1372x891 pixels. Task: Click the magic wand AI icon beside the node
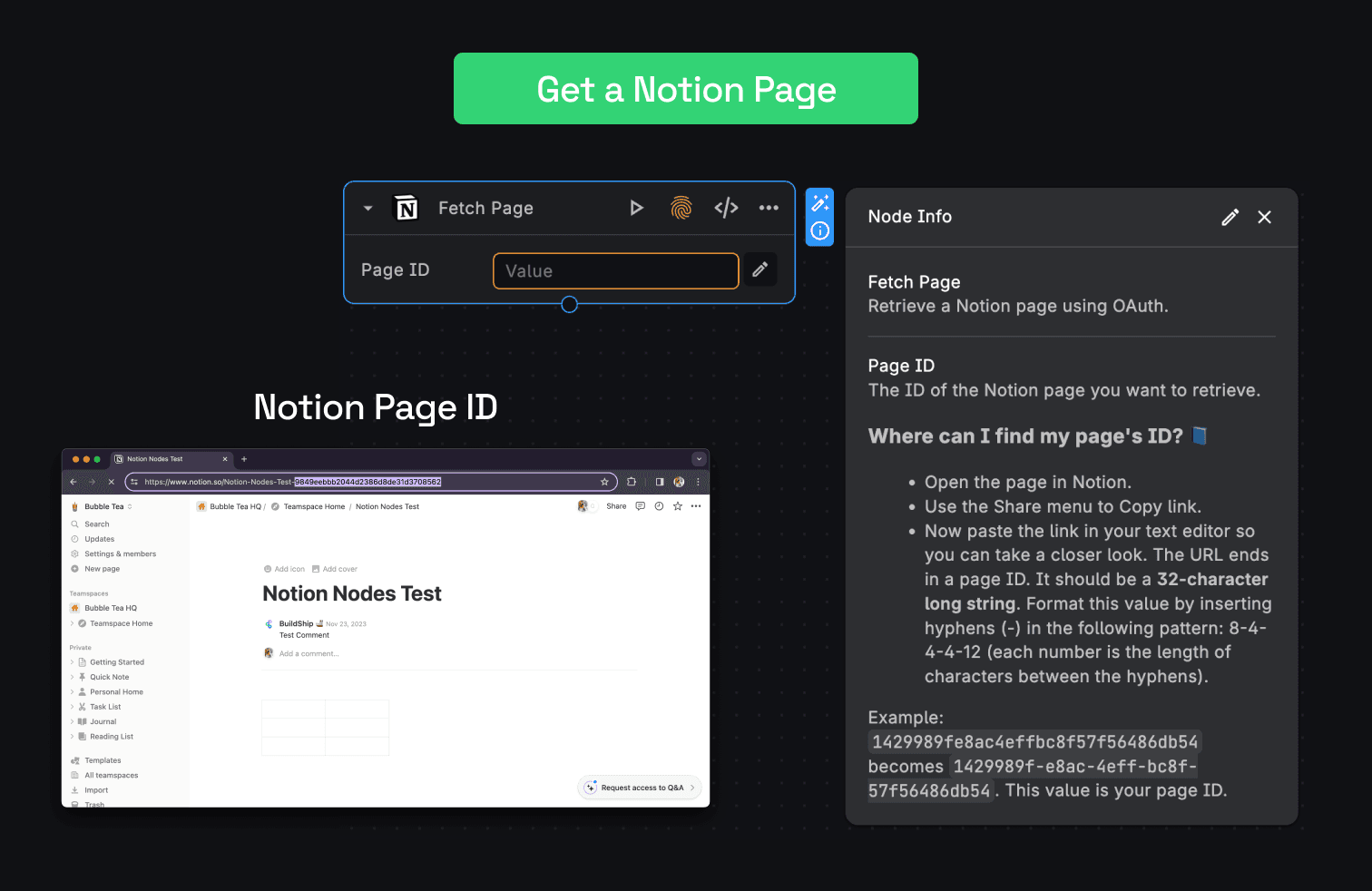tap(819, 201)
